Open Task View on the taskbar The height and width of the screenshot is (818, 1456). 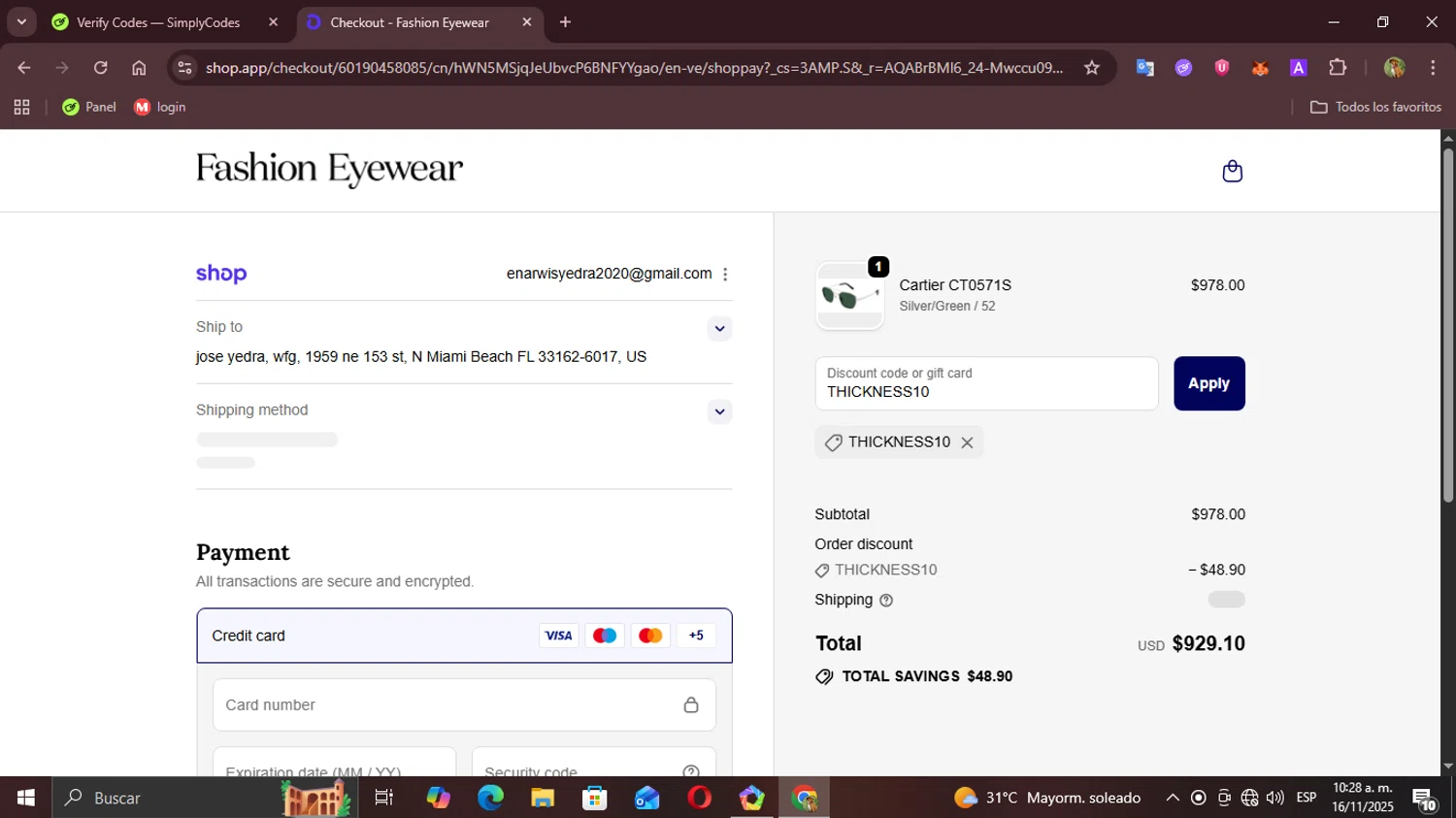[x=383, y=798]
